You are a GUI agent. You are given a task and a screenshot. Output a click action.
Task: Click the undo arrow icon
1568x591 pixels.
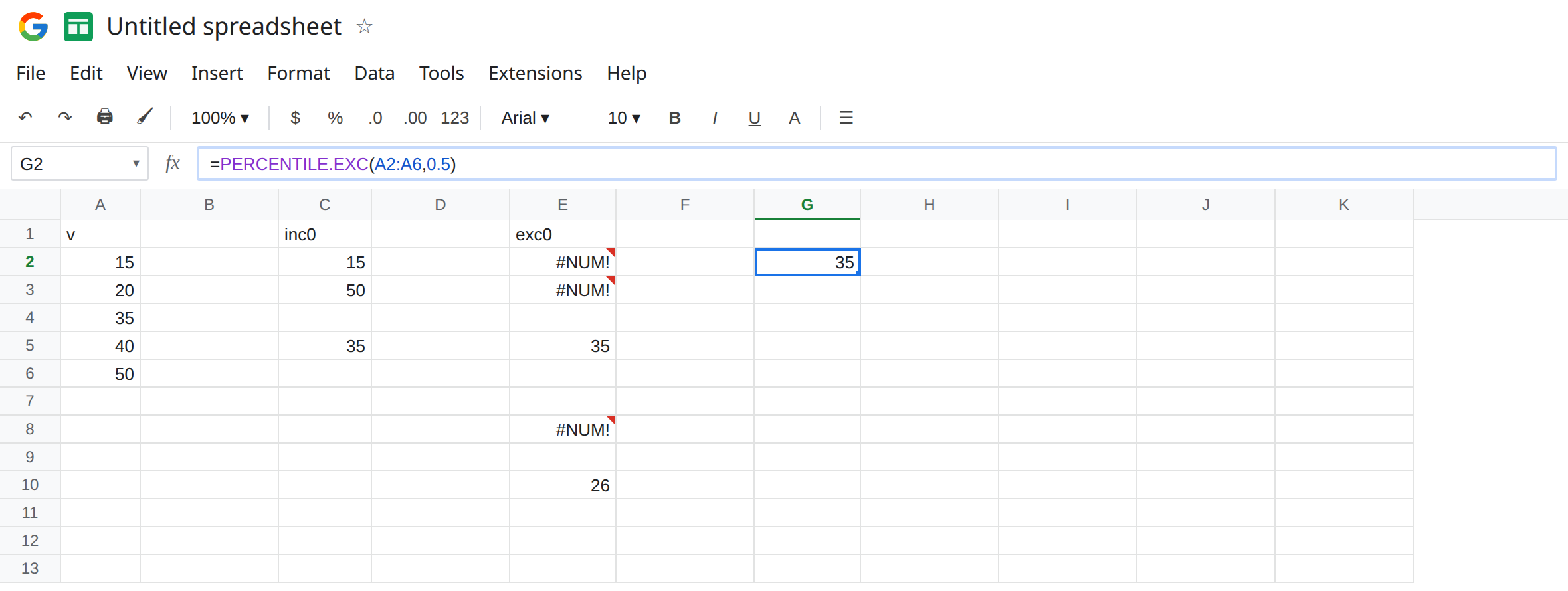tap(25, 118)
